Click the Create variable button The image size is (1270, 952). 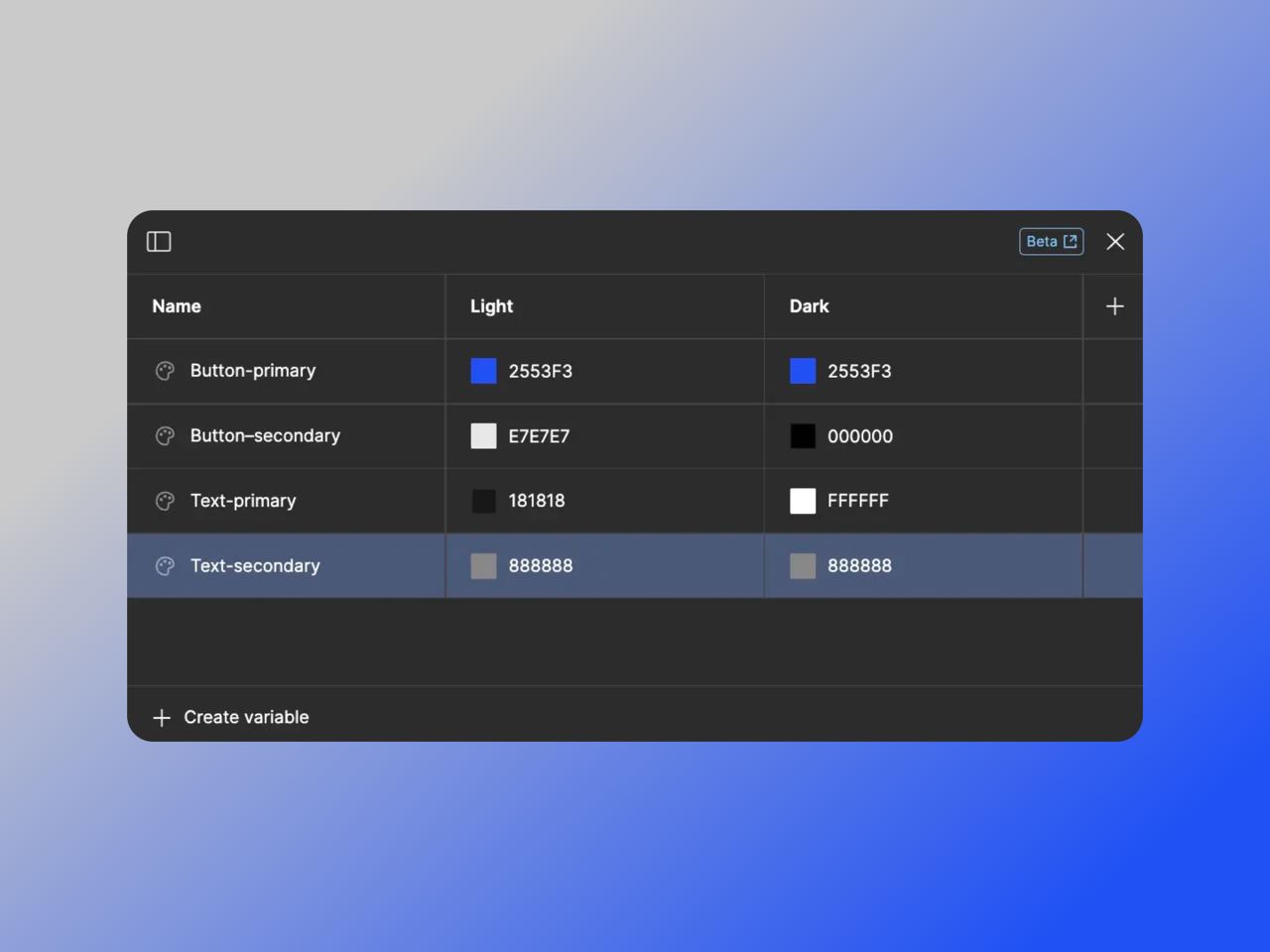tap(231, 717)
